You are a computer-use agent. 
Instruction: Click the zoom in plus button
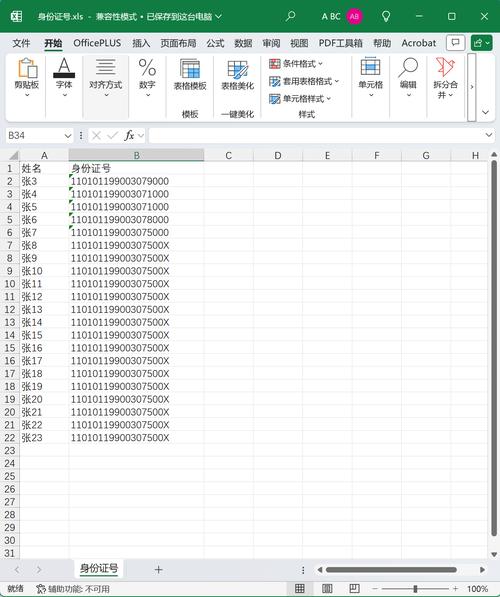(455, 589)
